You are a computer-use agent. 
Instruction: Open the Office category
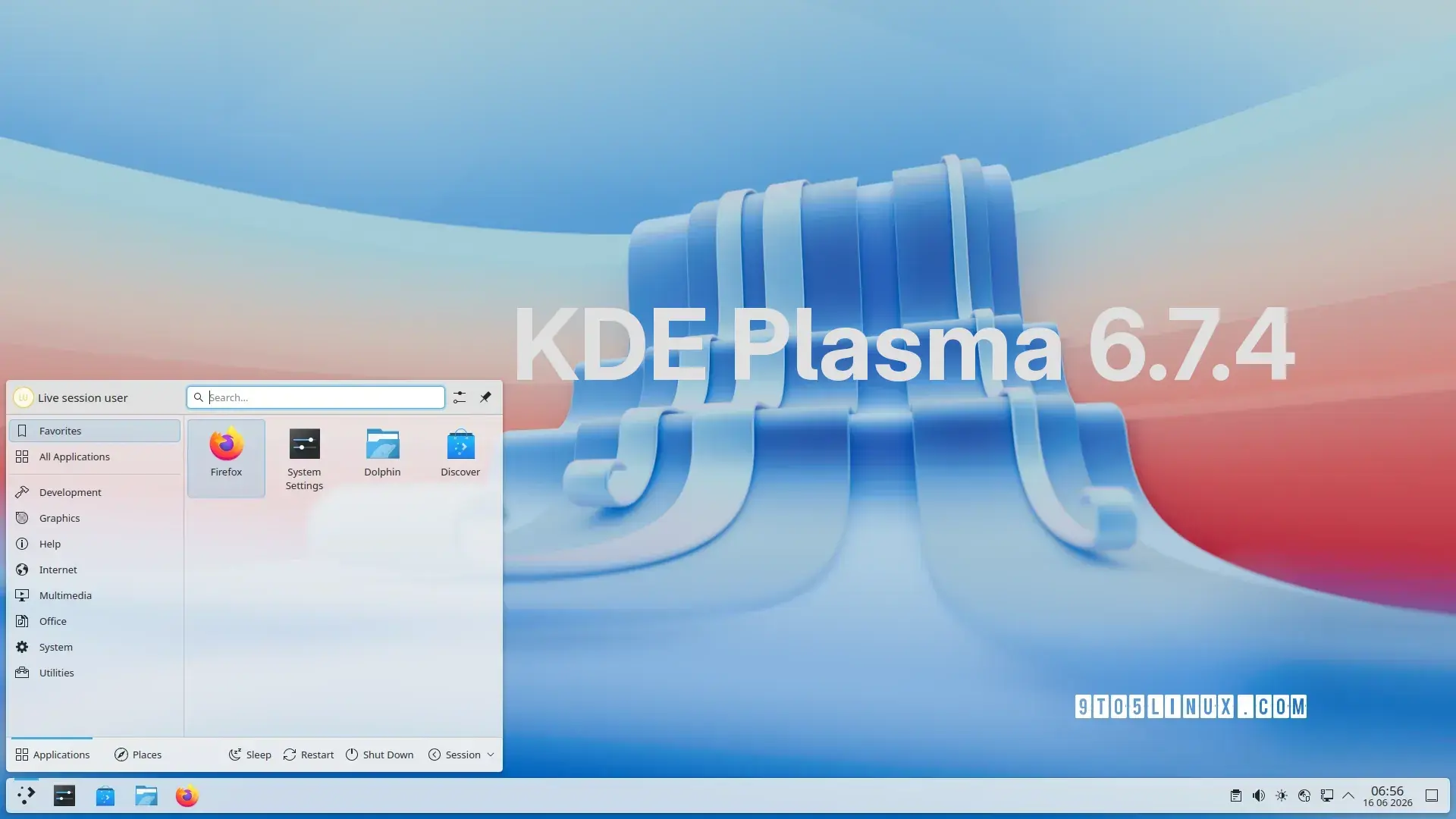tap(95, 621)
